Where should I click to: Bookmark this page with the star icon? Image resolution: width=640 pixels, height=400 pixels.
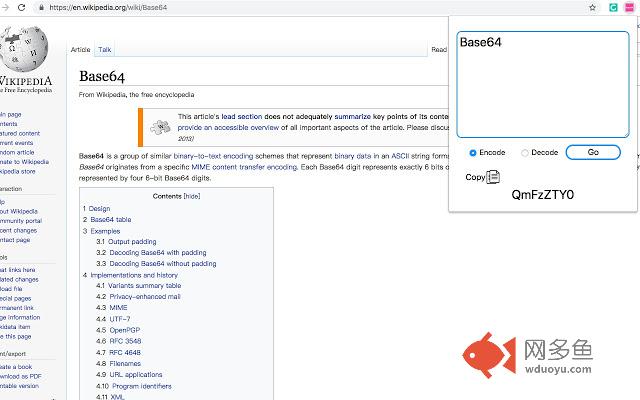pos(593,7)
